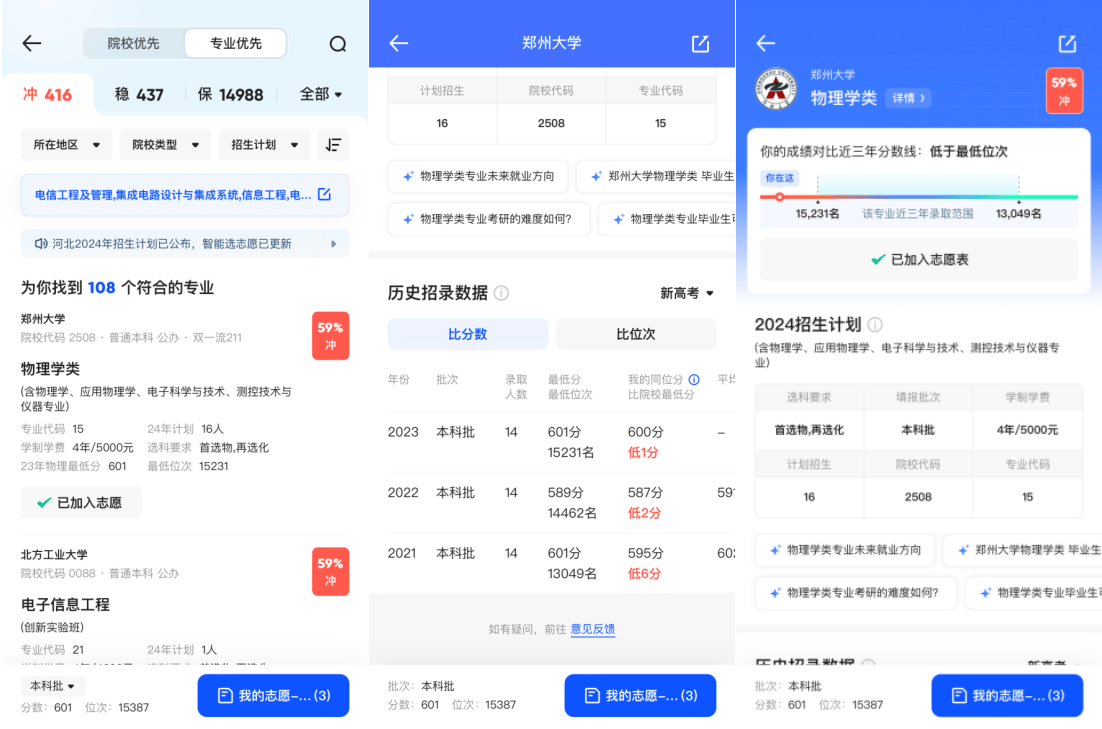Show info tooltip next to 历史招录数据
This screenshot has width=1102, height=729.
pos(501,292)
